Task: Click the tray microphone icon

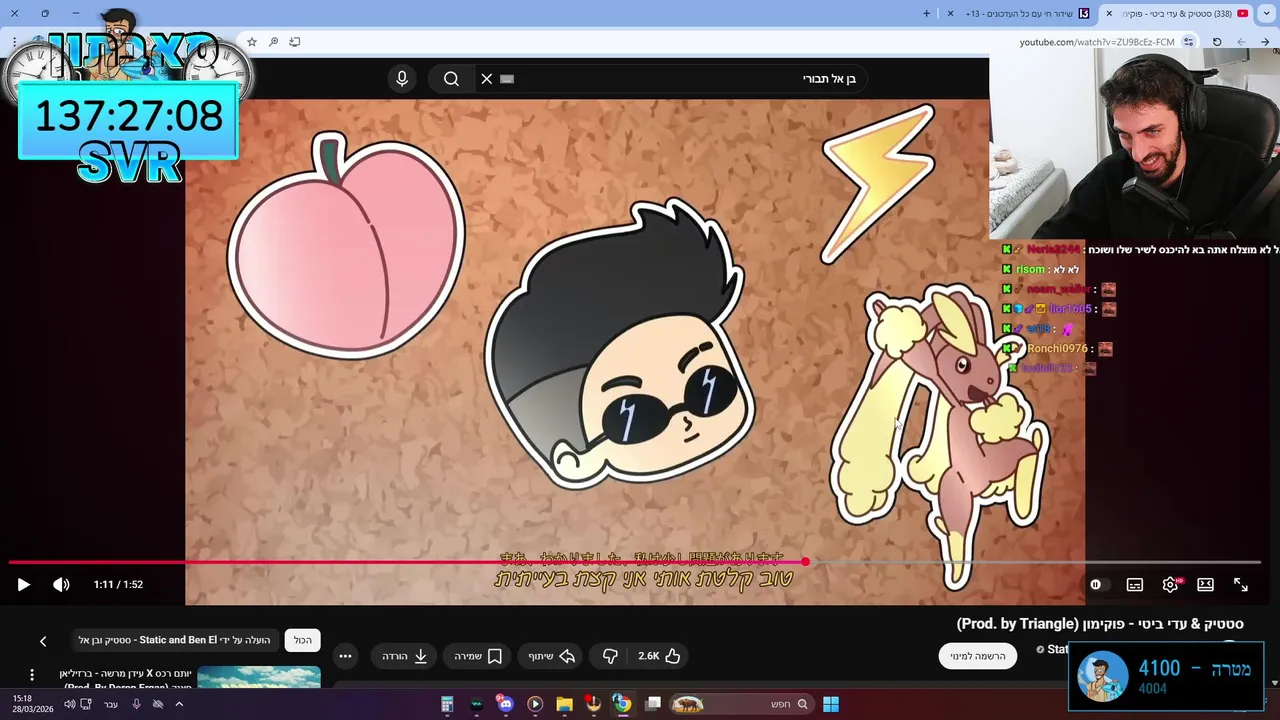Action: [136, 704]
